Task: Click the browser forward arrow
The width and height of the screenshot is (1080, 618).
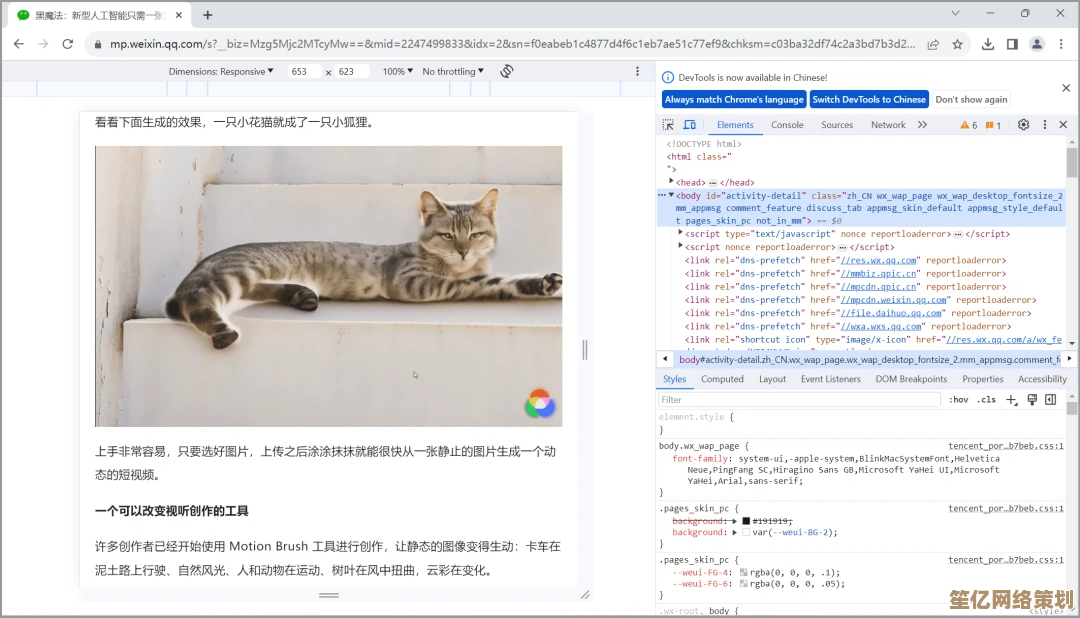Action: point(43,44)
